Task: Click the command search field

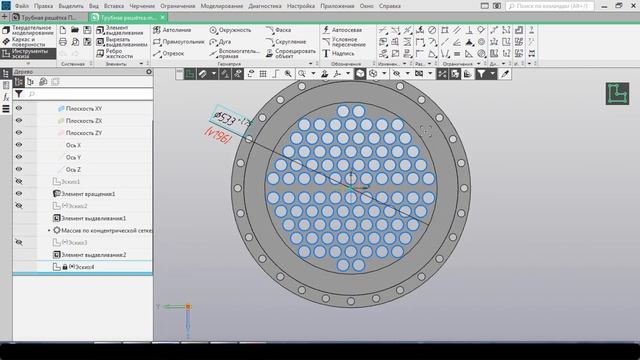Action: pyautogui.click(x=549, y=6)
